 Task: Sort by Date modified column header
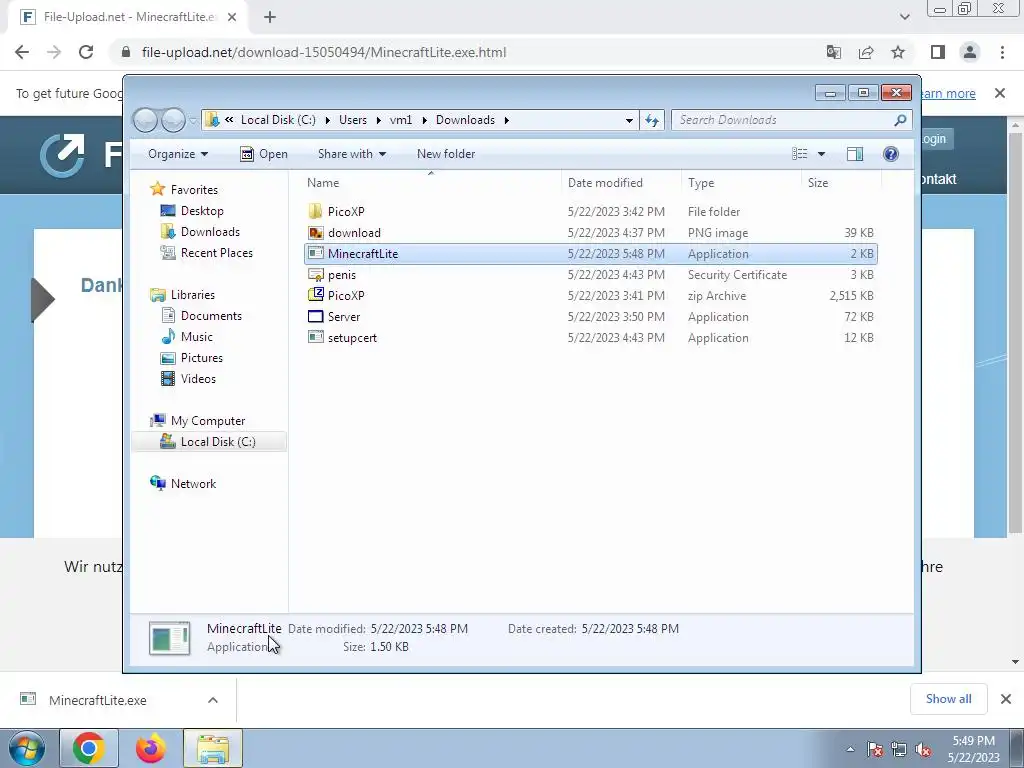coord(605,183)
